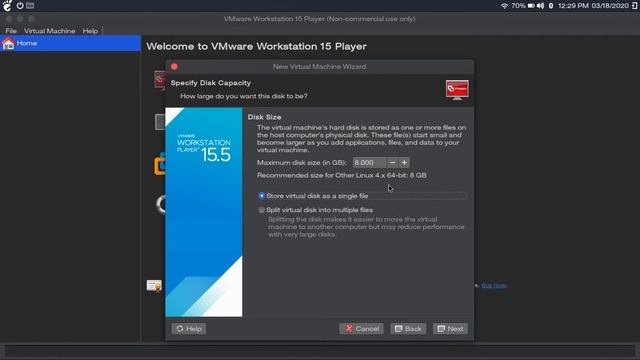Click the 03/18/2020 date in the panel
The image size is (640, 360).
point(610,6)
